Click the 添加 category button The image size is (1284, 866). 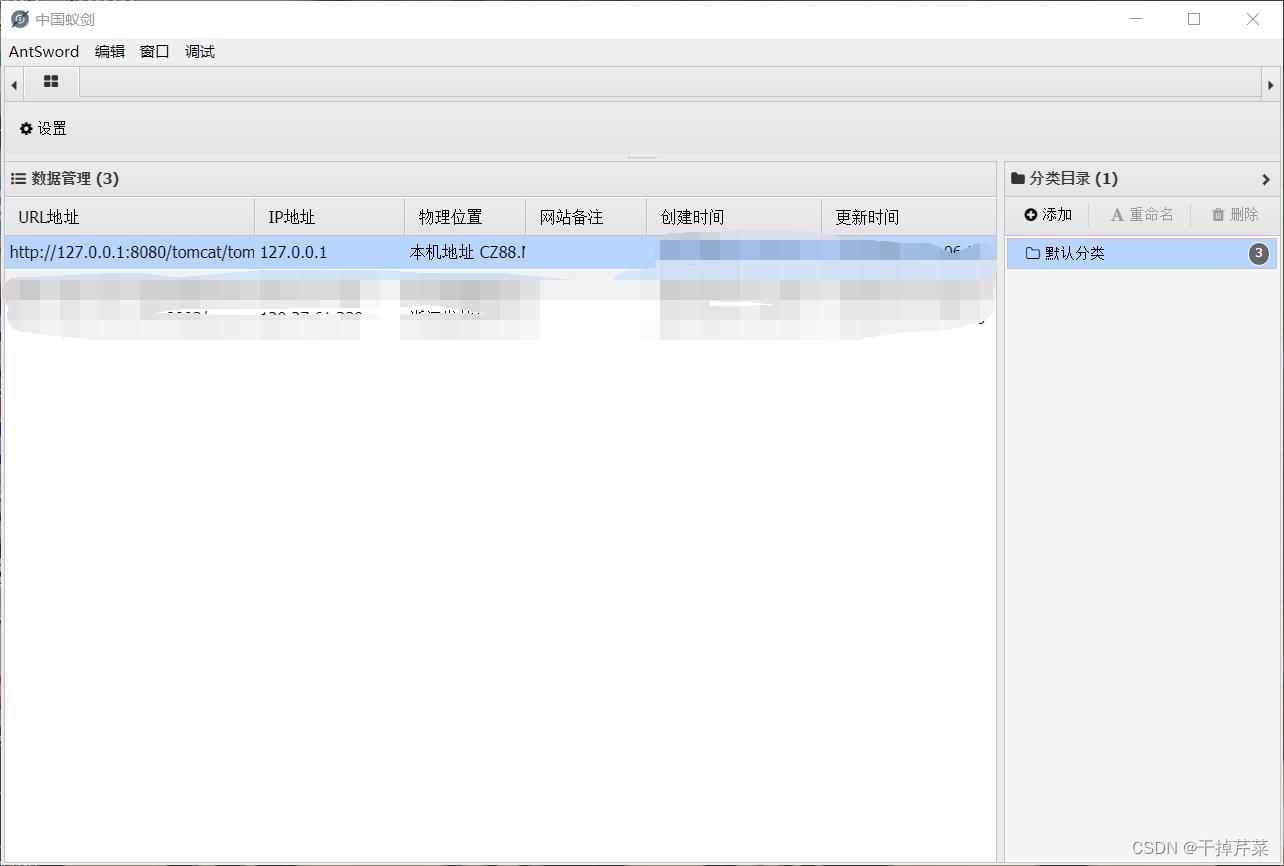coord(1048,215)
